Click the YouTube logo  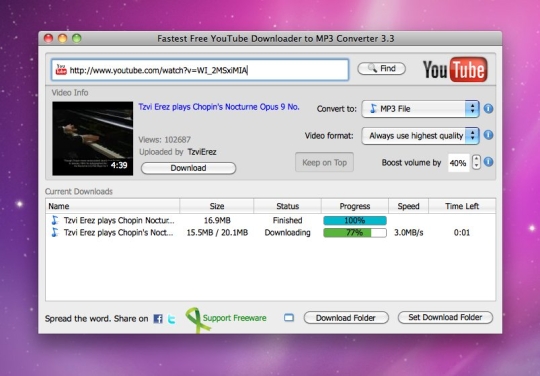point(455,69)
